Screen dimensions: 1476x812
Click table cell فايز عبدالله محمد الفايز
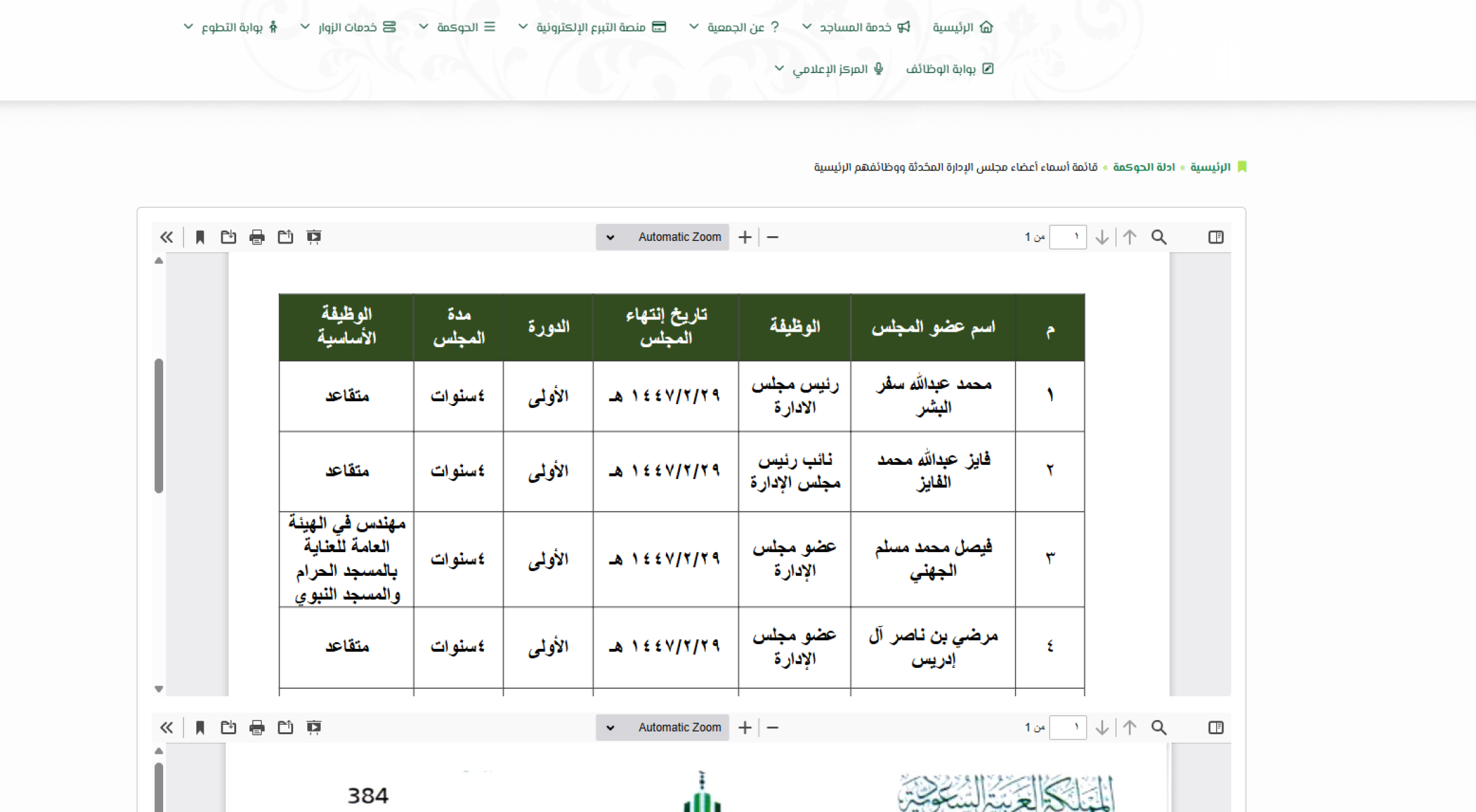tap(933, 471)
